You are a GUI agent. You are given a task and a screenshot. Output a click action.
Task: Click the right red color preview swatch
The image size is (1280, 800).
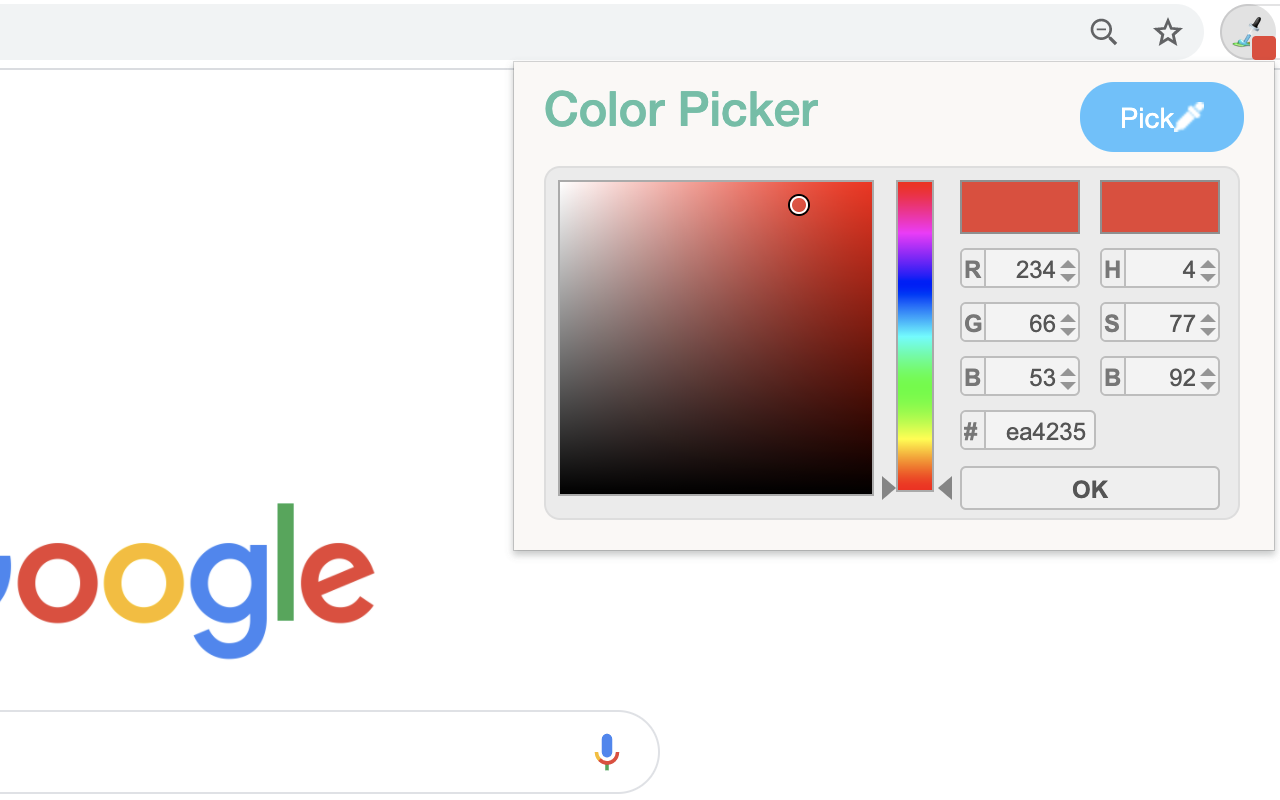tap(1159, 206)
